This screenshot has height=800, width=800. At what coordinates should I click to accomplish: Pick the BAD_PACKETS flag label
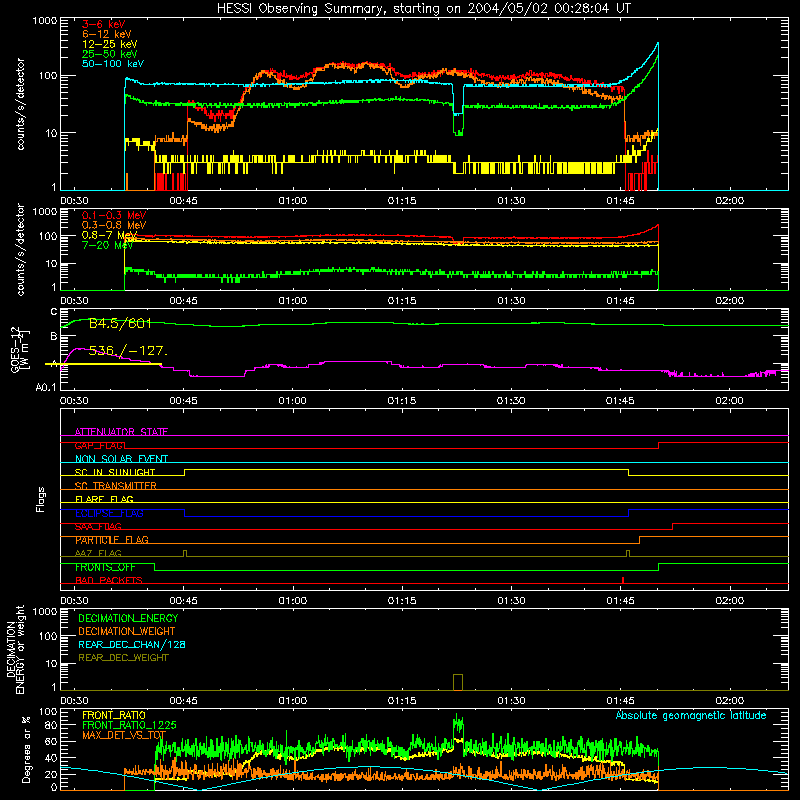(x=109, y=580)
